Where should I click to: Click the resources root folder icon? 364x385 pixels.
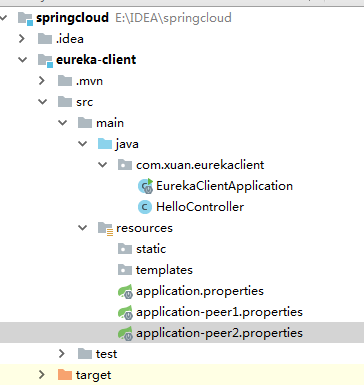coord(105,229)
